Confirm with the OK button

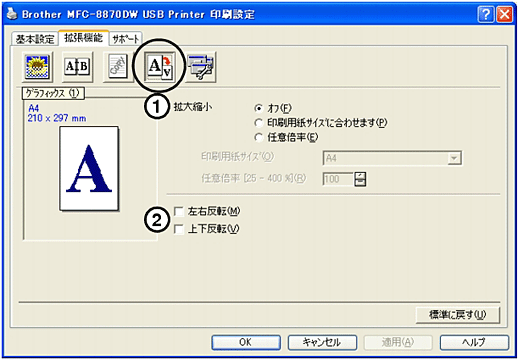(246, 342)
